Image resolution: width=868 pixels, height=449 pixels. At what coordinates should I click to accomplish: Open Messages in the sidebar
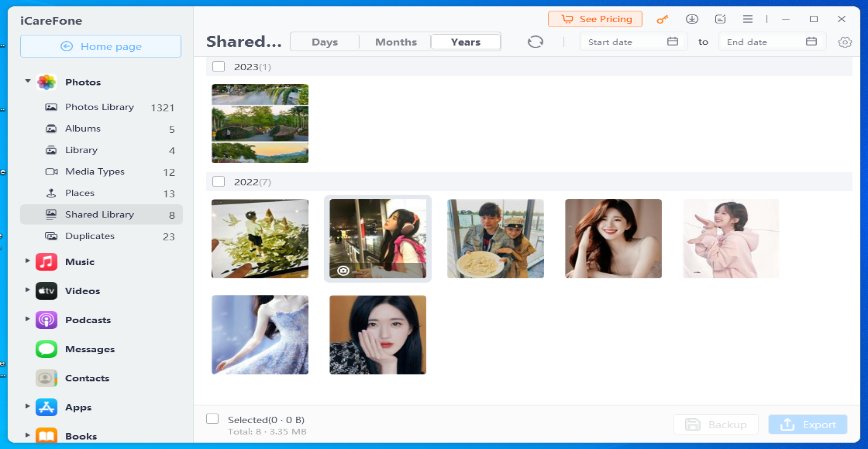click(x=89, y=349)
